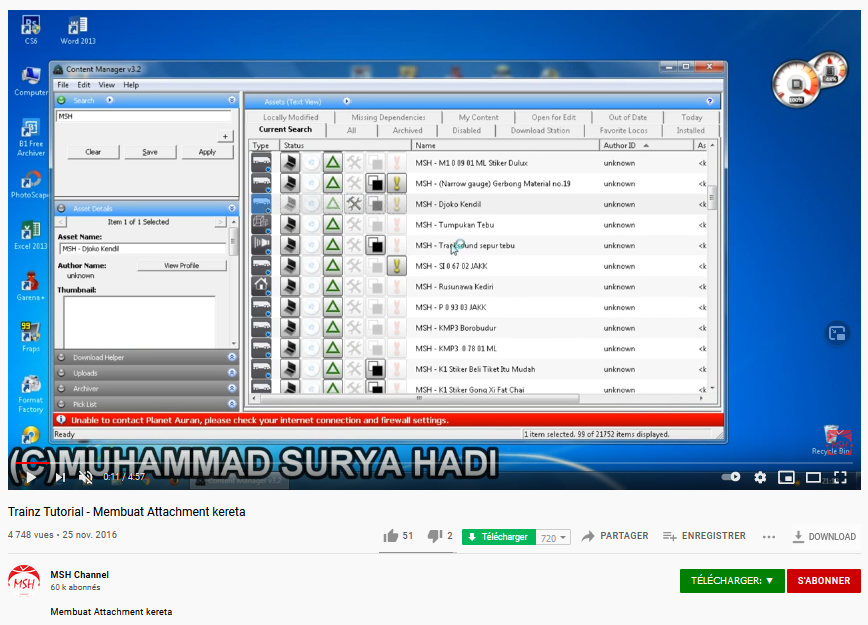Click the house type icon on Rusunawa Kediri row
The height and width of the screenshot is (625, 868).
click(261, 286)
